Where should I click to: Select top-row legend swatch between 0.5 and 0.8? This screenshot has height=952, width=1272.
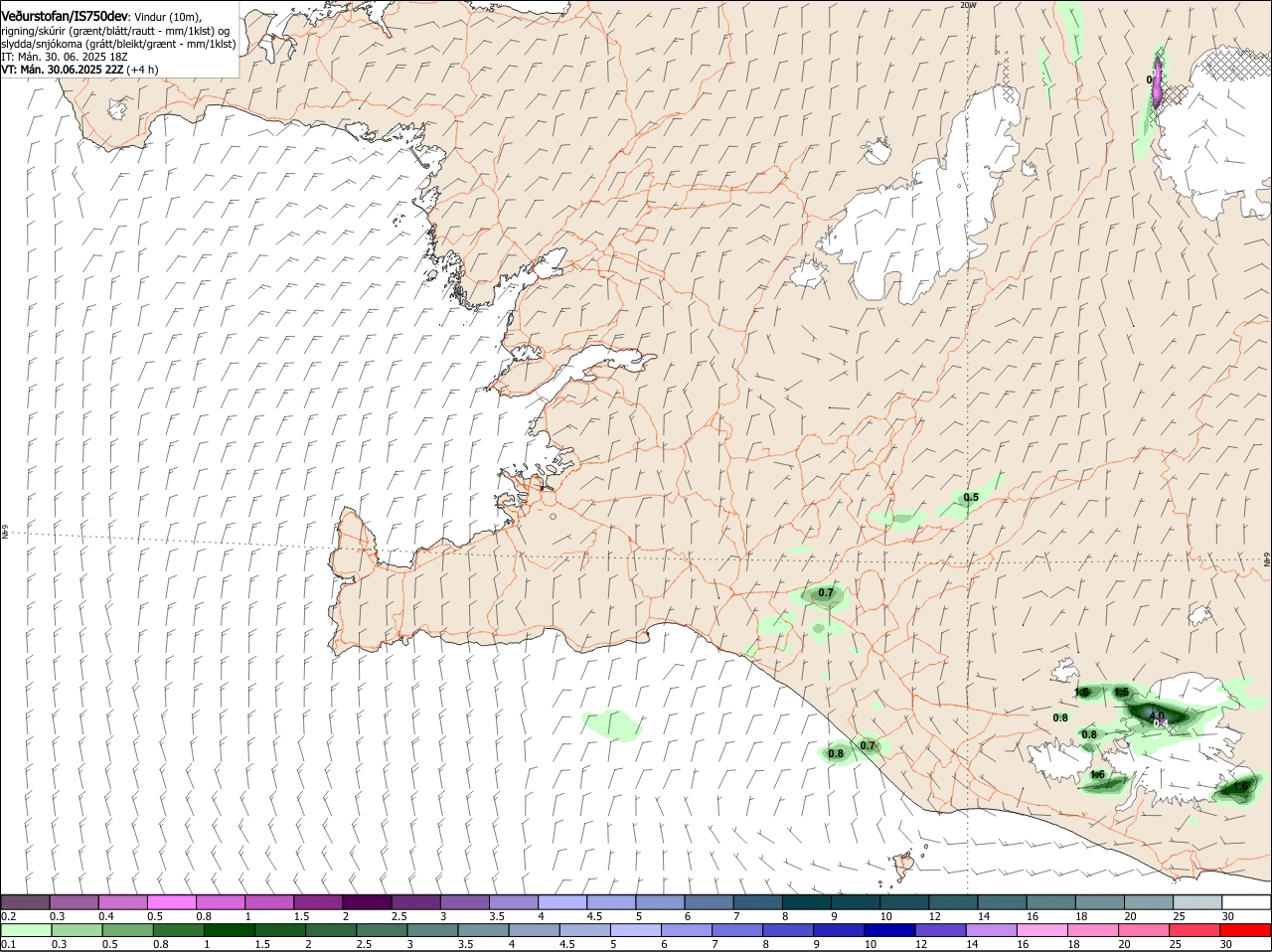pyautogui.click(x=172, y=902)
